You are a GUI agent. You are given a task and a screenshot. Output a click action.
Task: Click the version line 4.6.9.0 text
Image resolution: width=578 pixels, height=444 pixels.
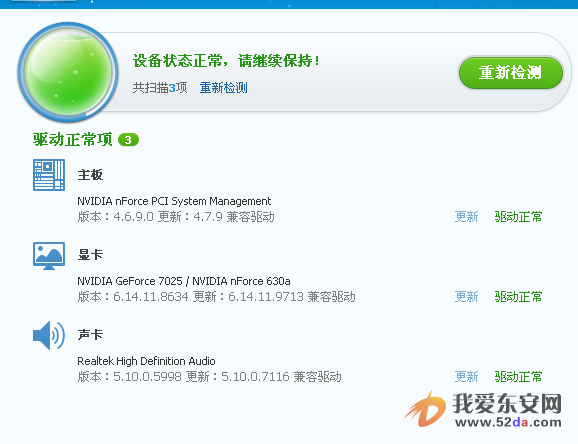(x=176, y=216)
